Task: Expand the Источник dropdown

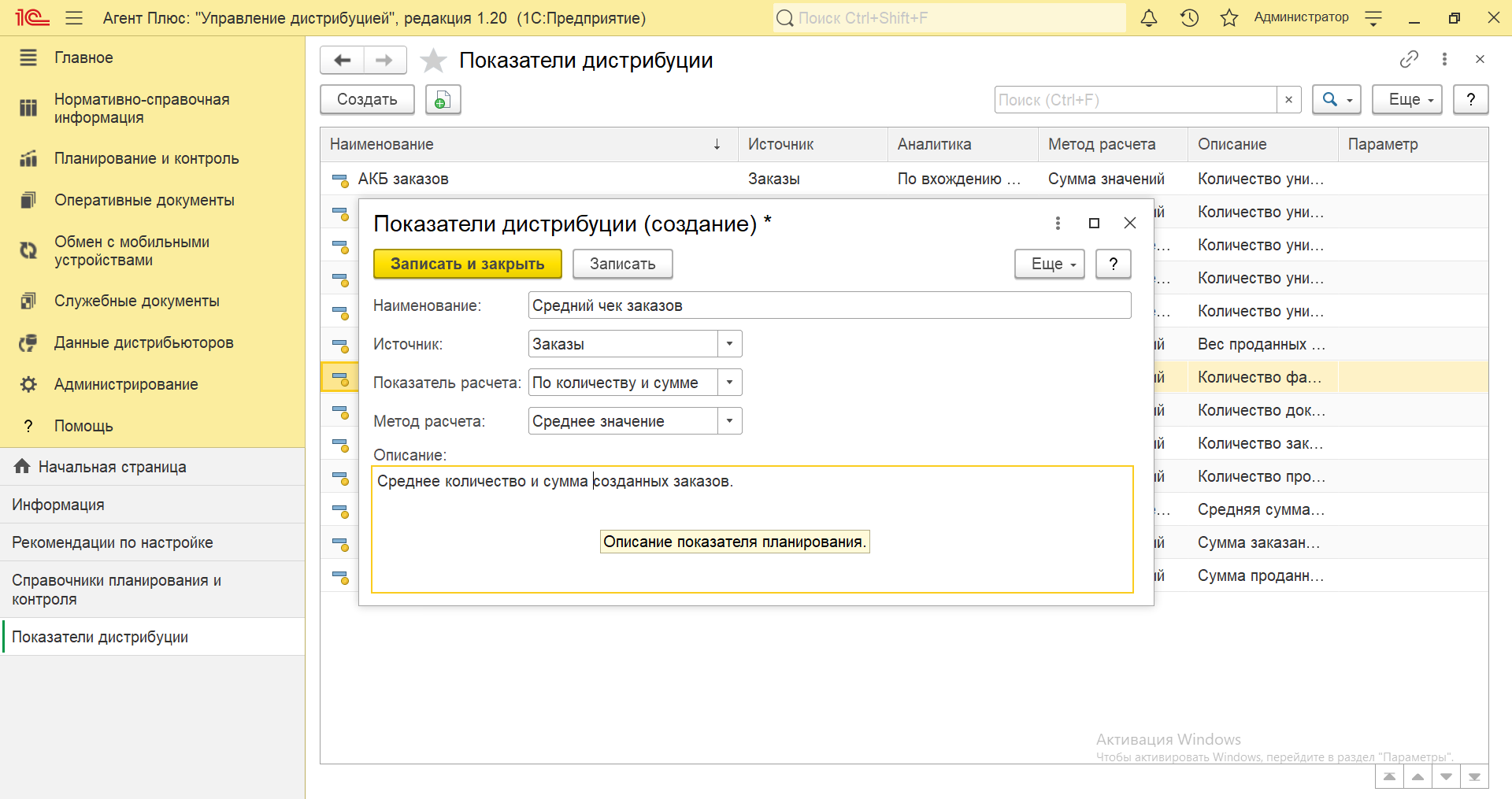Action: pos(730,344)
